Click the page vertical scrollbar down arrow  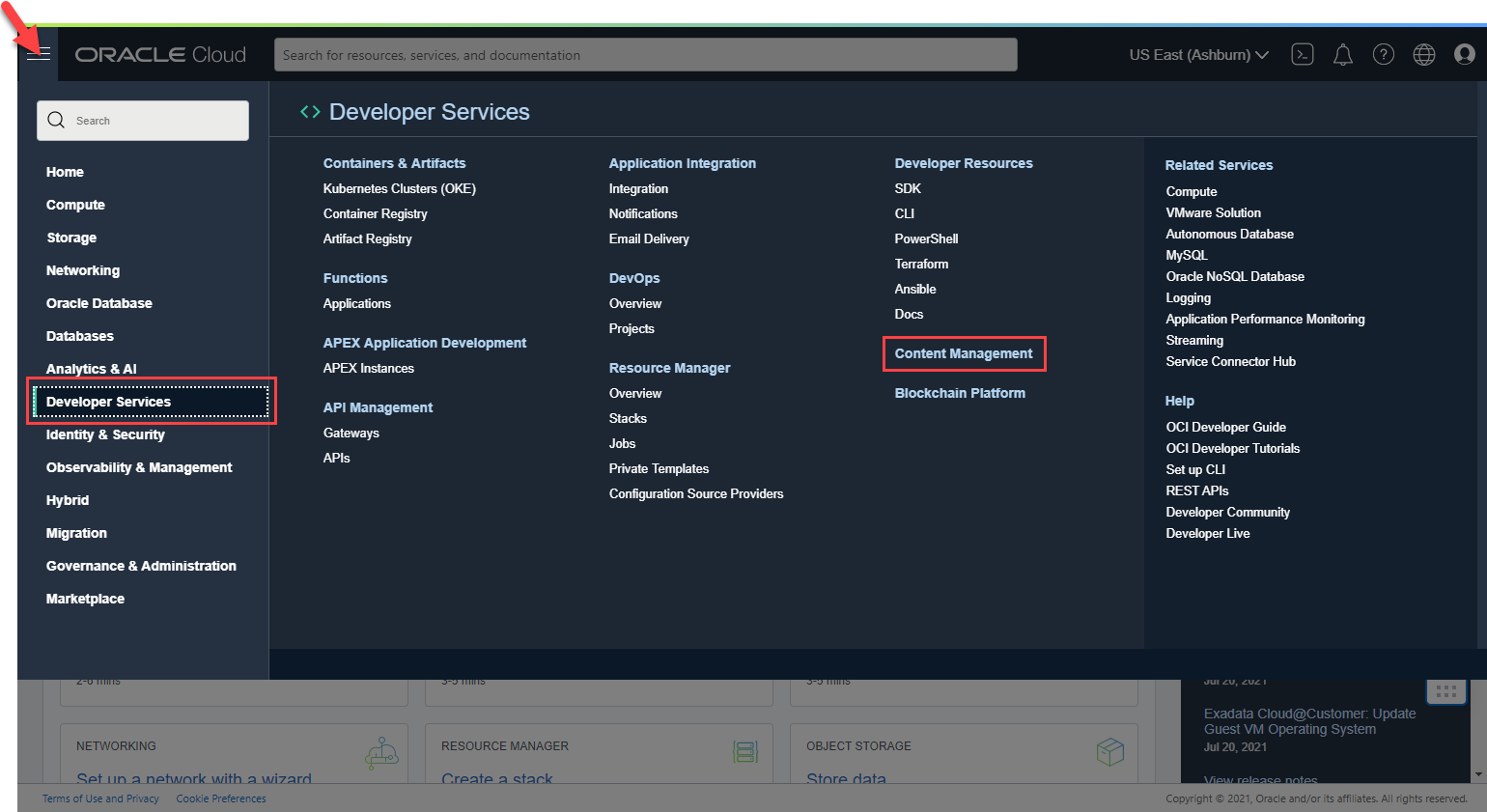[1478, 774]
